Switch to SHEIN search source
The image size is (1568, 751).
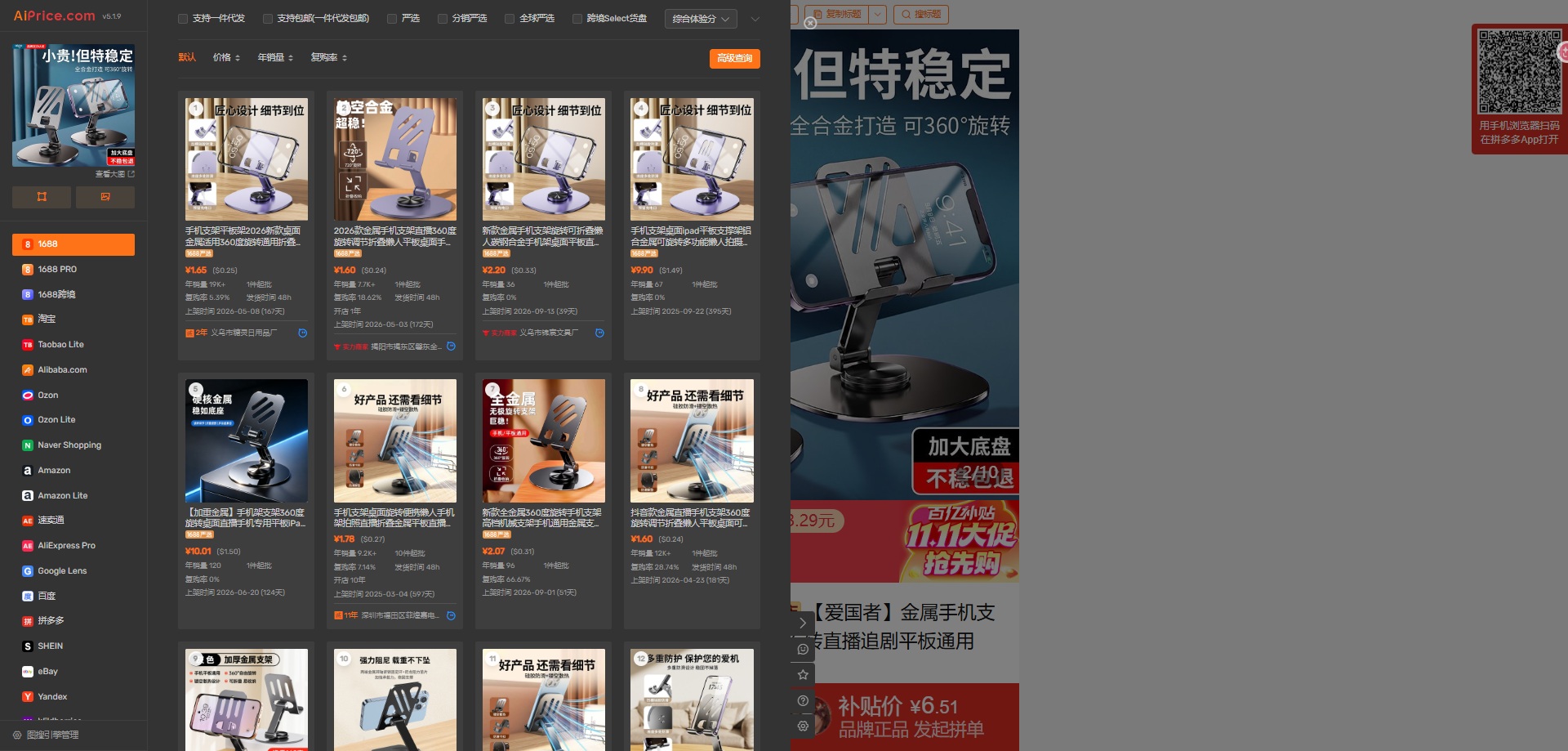coord(73,646)
